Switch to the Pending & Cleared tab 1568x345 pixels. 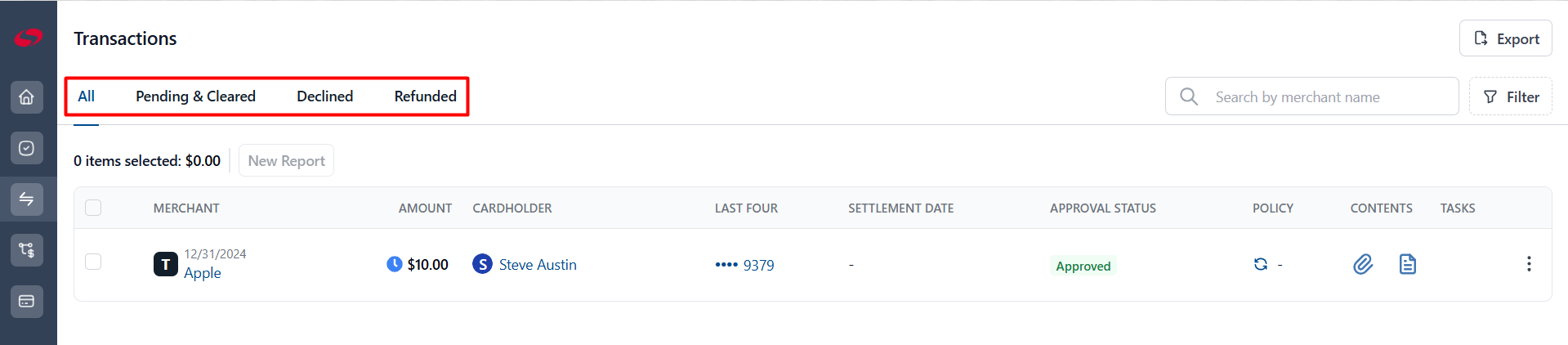195,96
